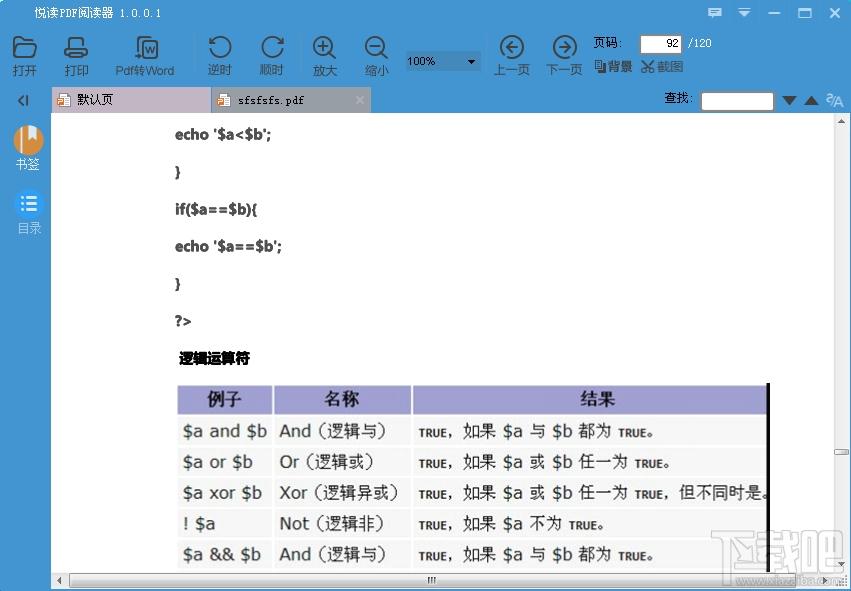
Task: Click the '$a xor $b' cell
Action: coord(225,493)
